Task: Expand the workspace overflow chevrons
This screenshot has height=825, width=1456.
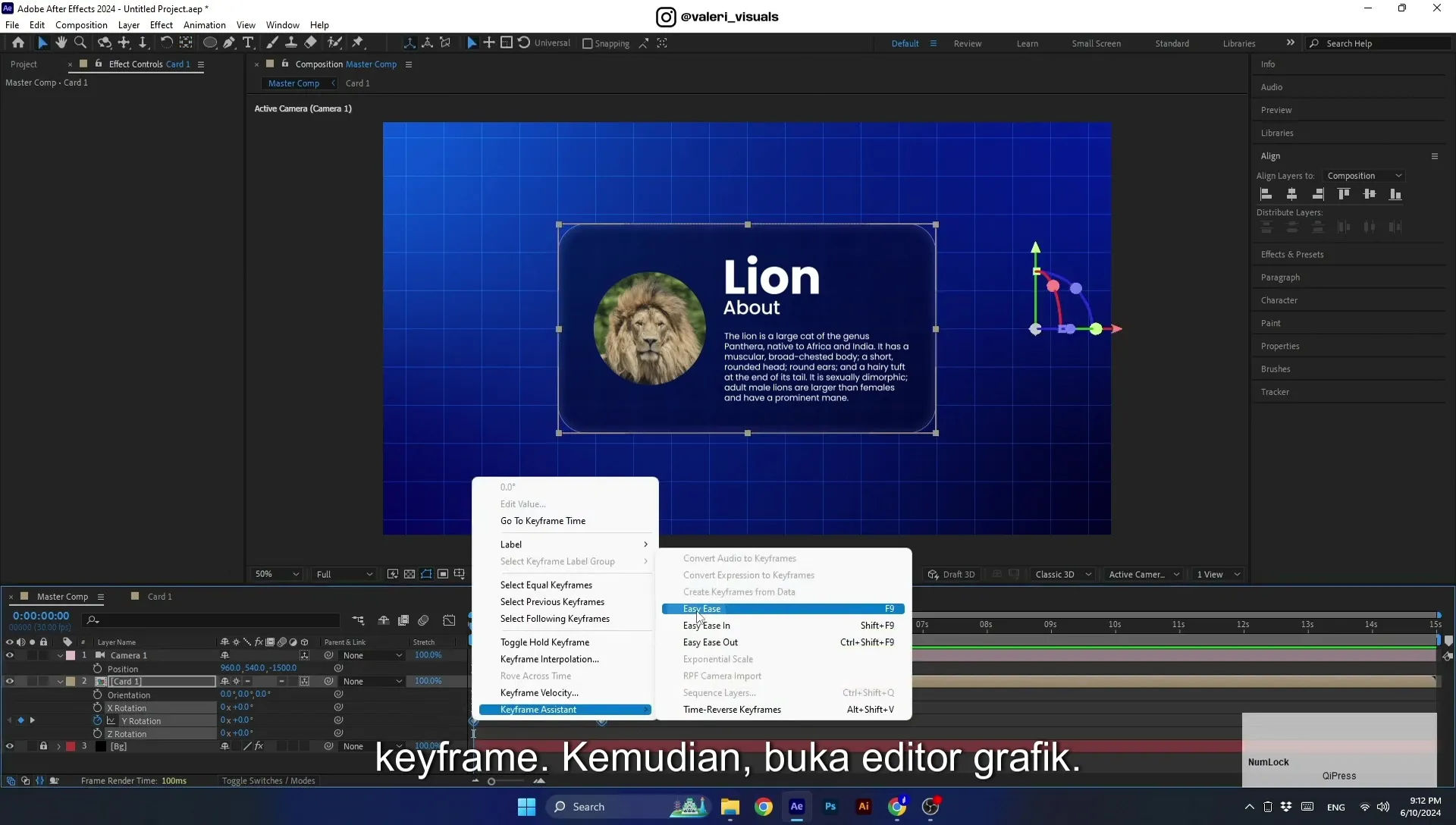Action: point(1291,43)
